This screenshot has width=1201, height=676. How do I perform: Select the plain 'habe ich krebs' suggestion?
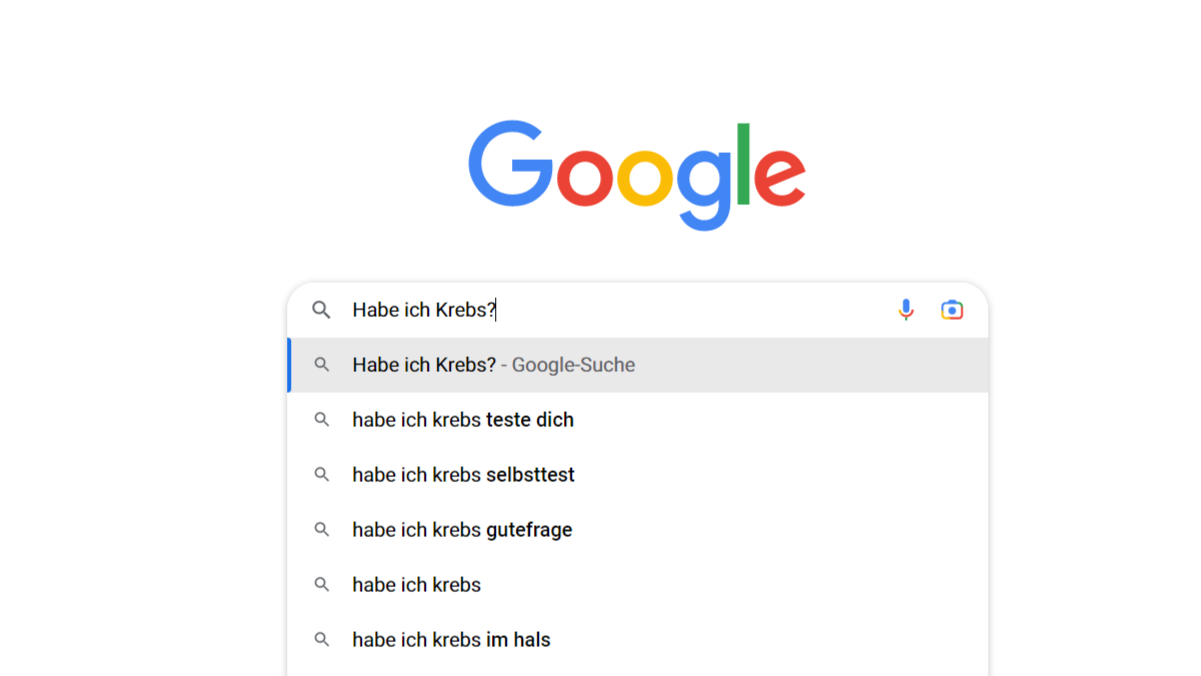(416, 584)
